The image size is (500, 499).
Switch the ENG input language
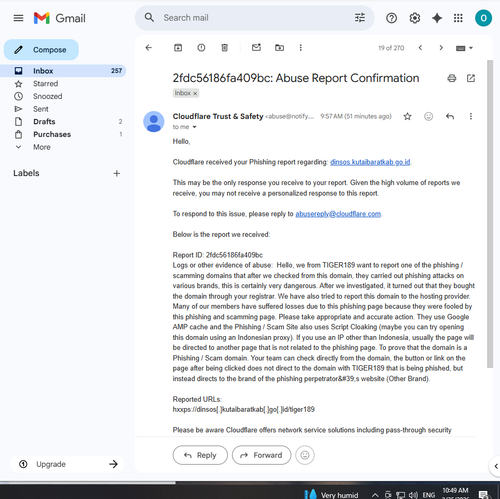[429, 495]
